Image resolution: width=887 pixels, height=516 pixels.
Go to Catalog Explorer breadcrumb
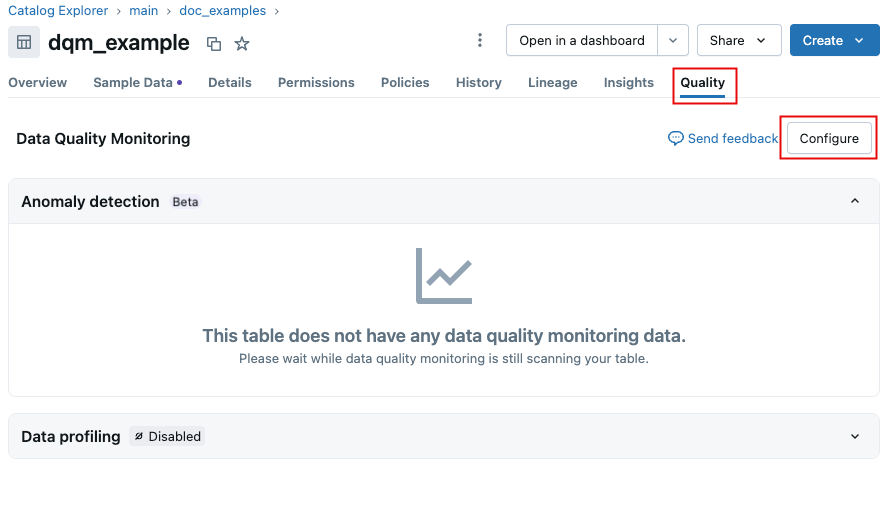(x=58, y=11)
